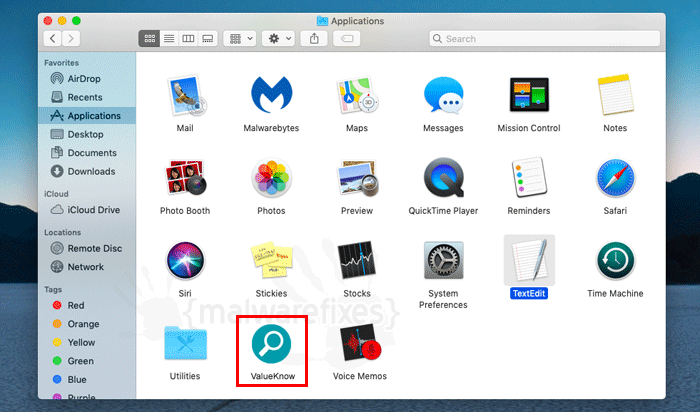Select the Maps app icon
The width and height of the screenshot is (700, 412).
[357, 95]
